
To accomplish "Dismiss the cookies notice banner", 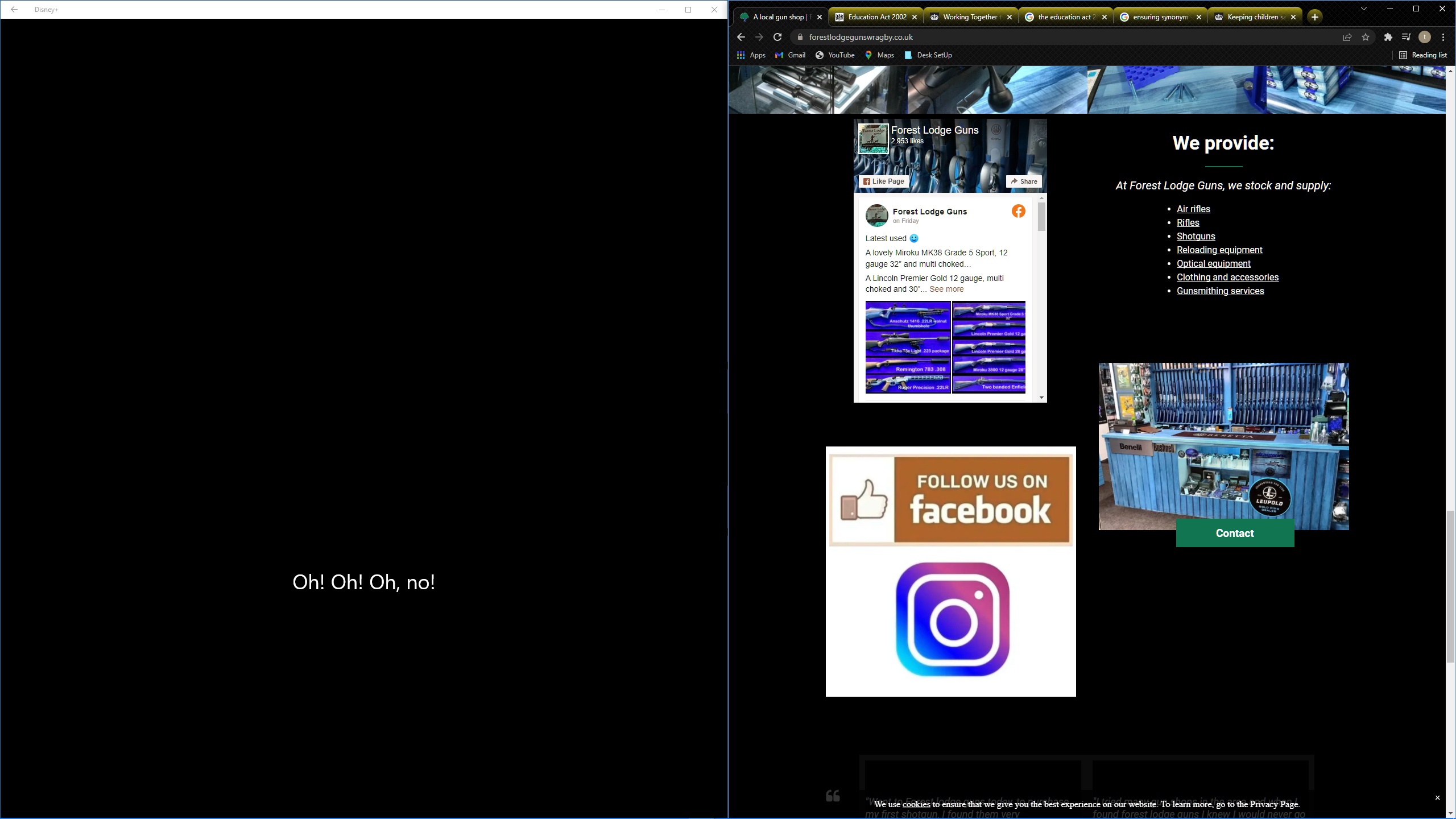I will [1437, 798].
